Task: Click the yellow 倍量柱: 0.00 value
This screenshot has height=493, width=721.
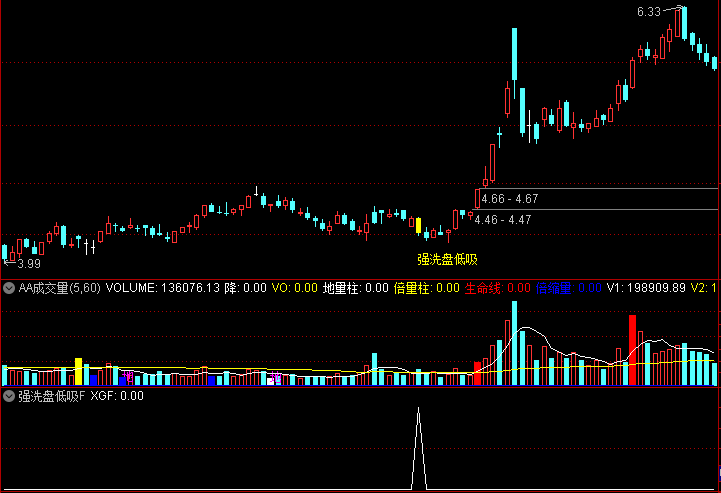Action: point(426,288)
